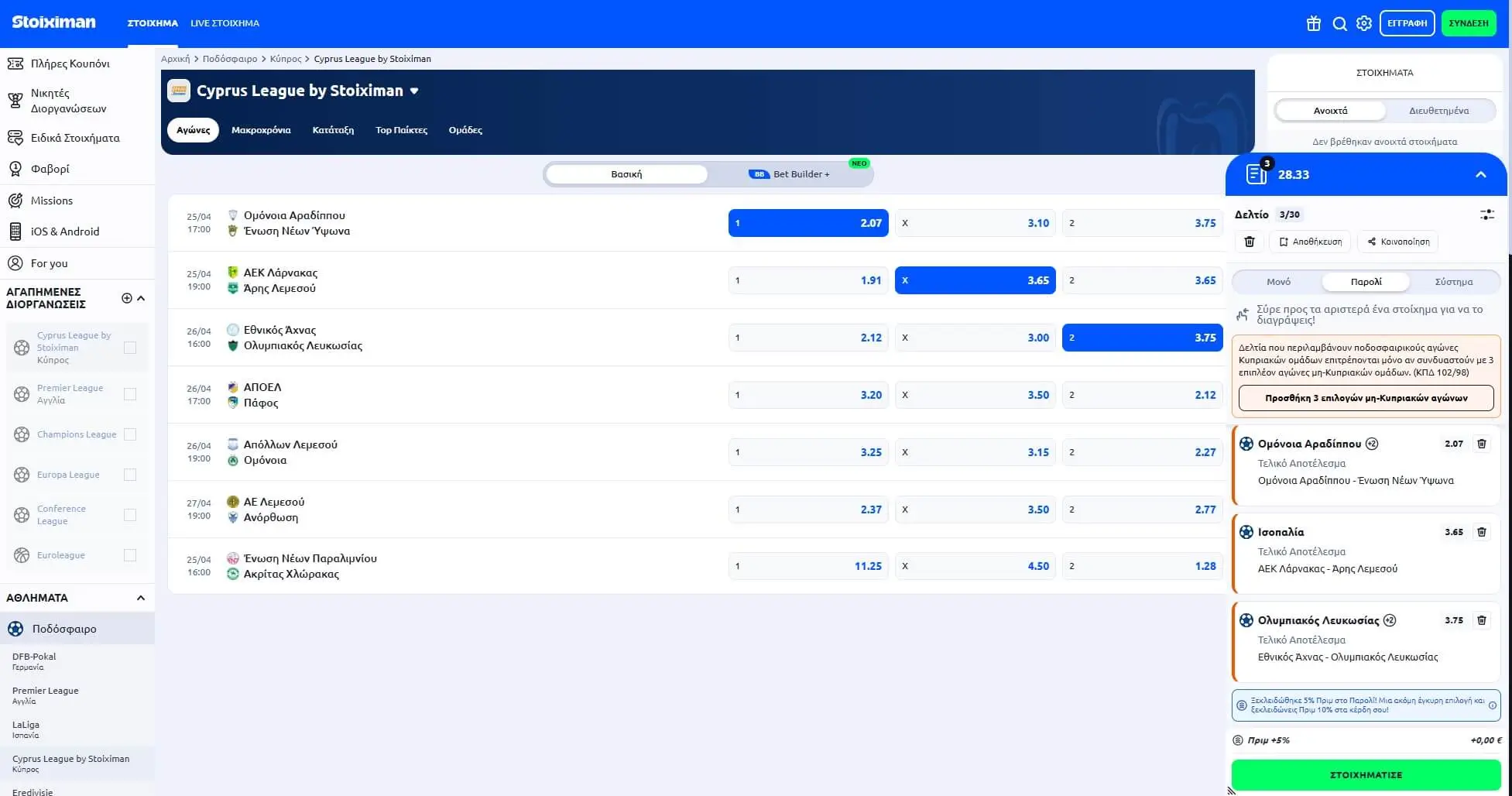Screen dimensions: 1512x796
Task: Open LaLiga Ισπανία in sports list
Action: point(77,729)
